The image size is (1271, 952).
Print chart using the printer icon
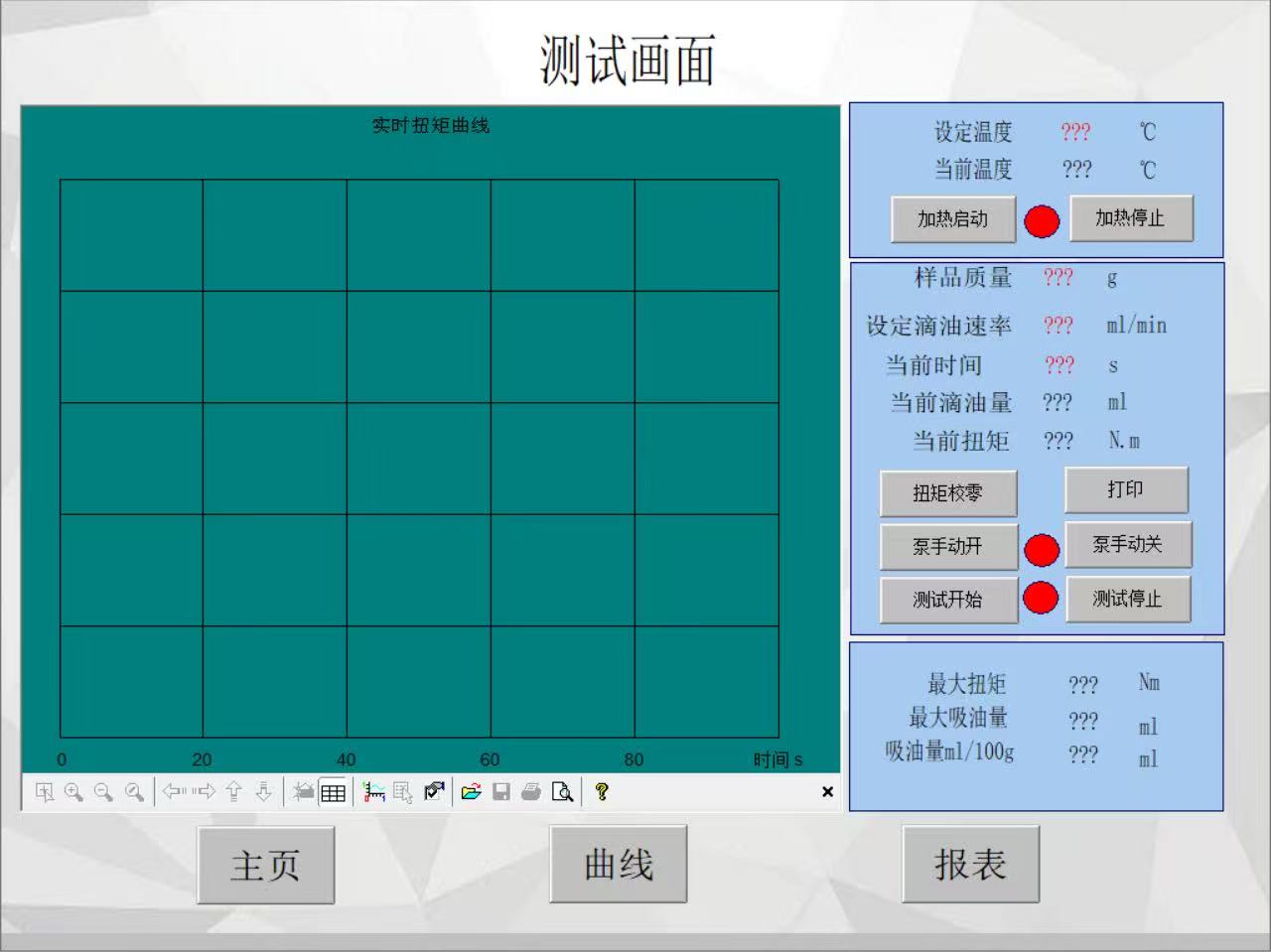[x=531, y=792]
